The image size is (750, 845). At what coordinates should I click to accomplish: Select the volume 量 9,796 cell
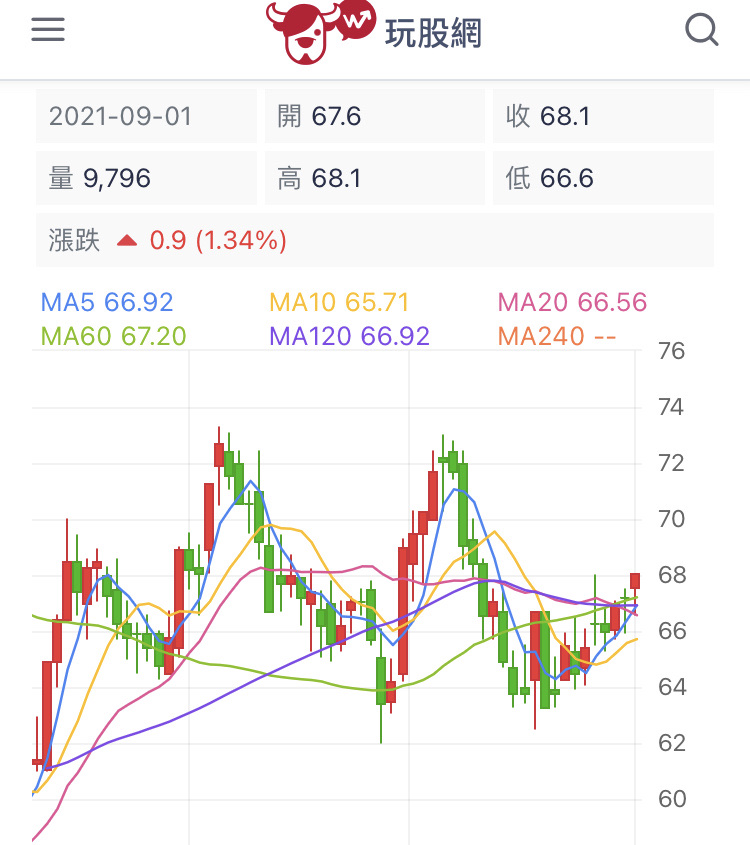(x=146, y=178)
